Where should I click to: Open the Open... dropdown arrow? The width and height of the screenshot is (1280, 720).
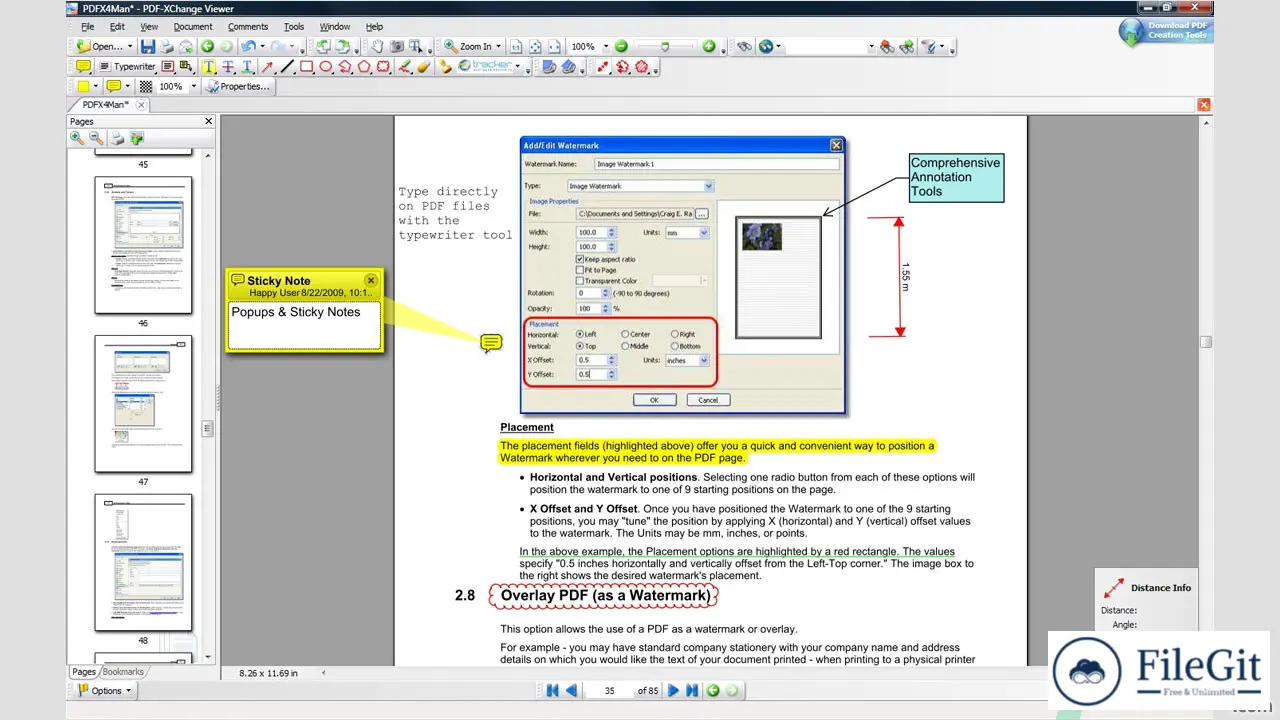pyautogui.click(x=129, y=46)
